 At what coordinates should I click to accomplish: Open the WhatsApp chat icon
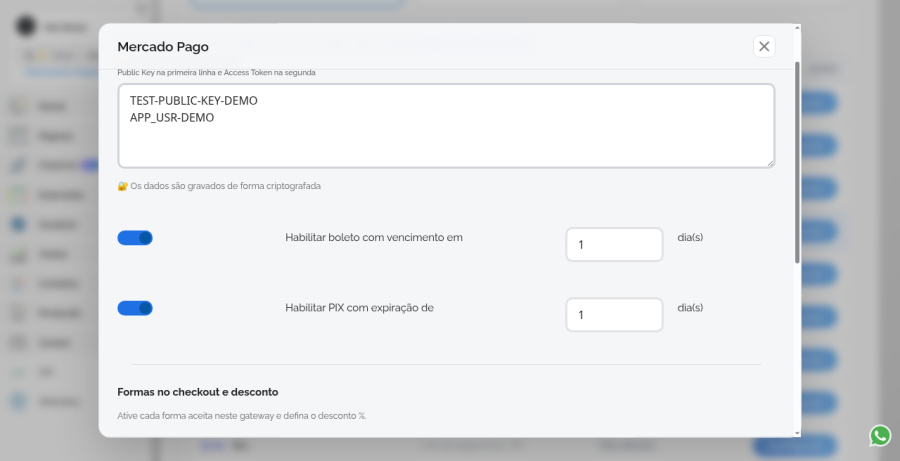(880, 436)
